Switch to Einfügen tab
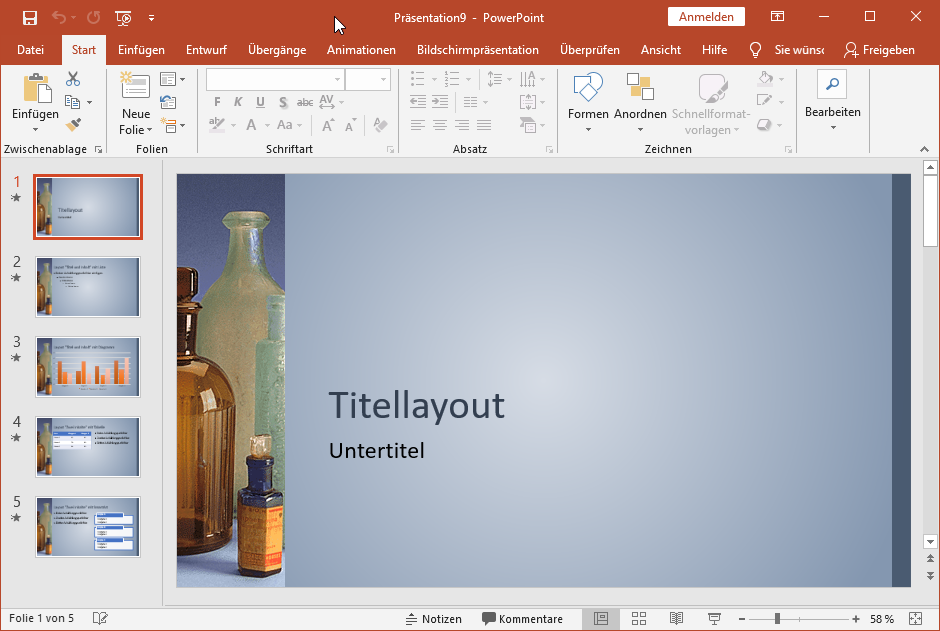Screen dimensions: 940x631 pyautogui.click(x=141, y=50)
